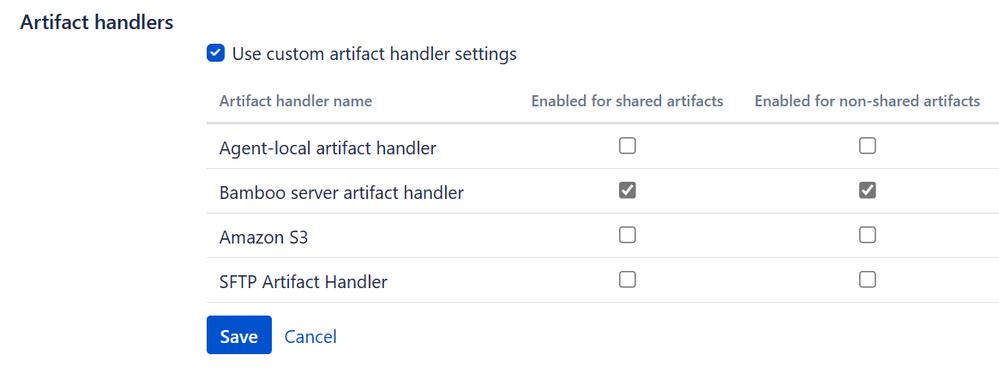
Task: Disable Bamboo server handler for non-shared artifacts
Action: point(867,190)
